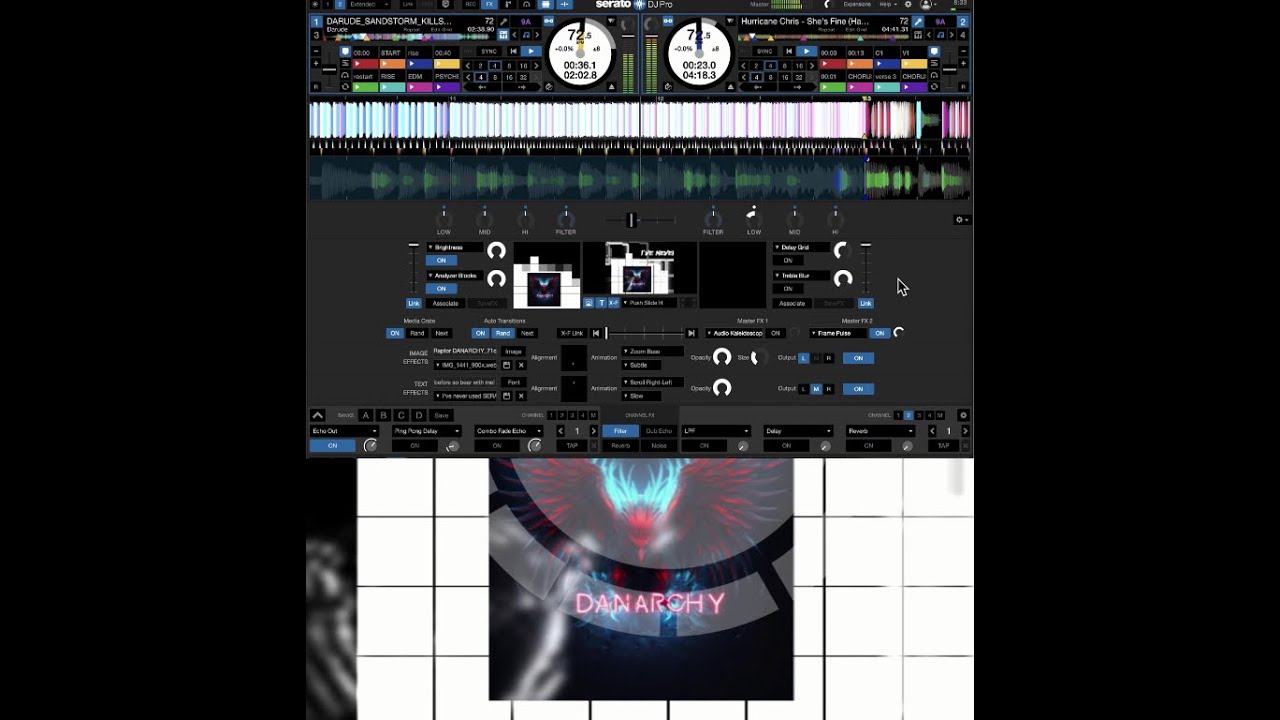Viewport: 1280px width, 720px height.
Task: Jump to previous track on left deck
Action: tap(513, 51)
